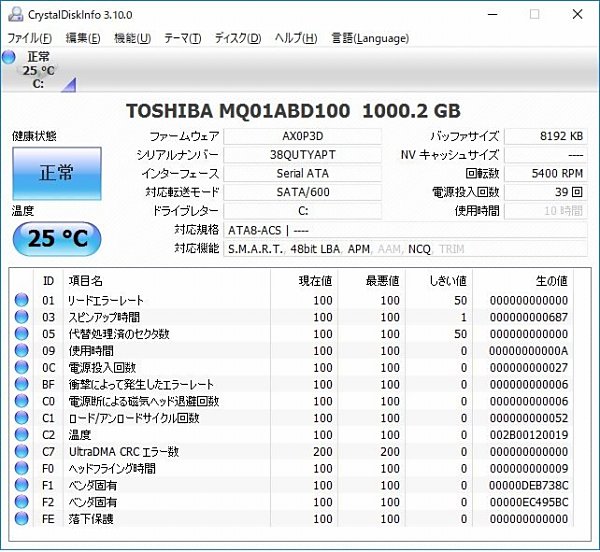Viewport: 600px width, 552px height.
Task: Click the current value 200 in C7 row
Action: coord(323,452)
